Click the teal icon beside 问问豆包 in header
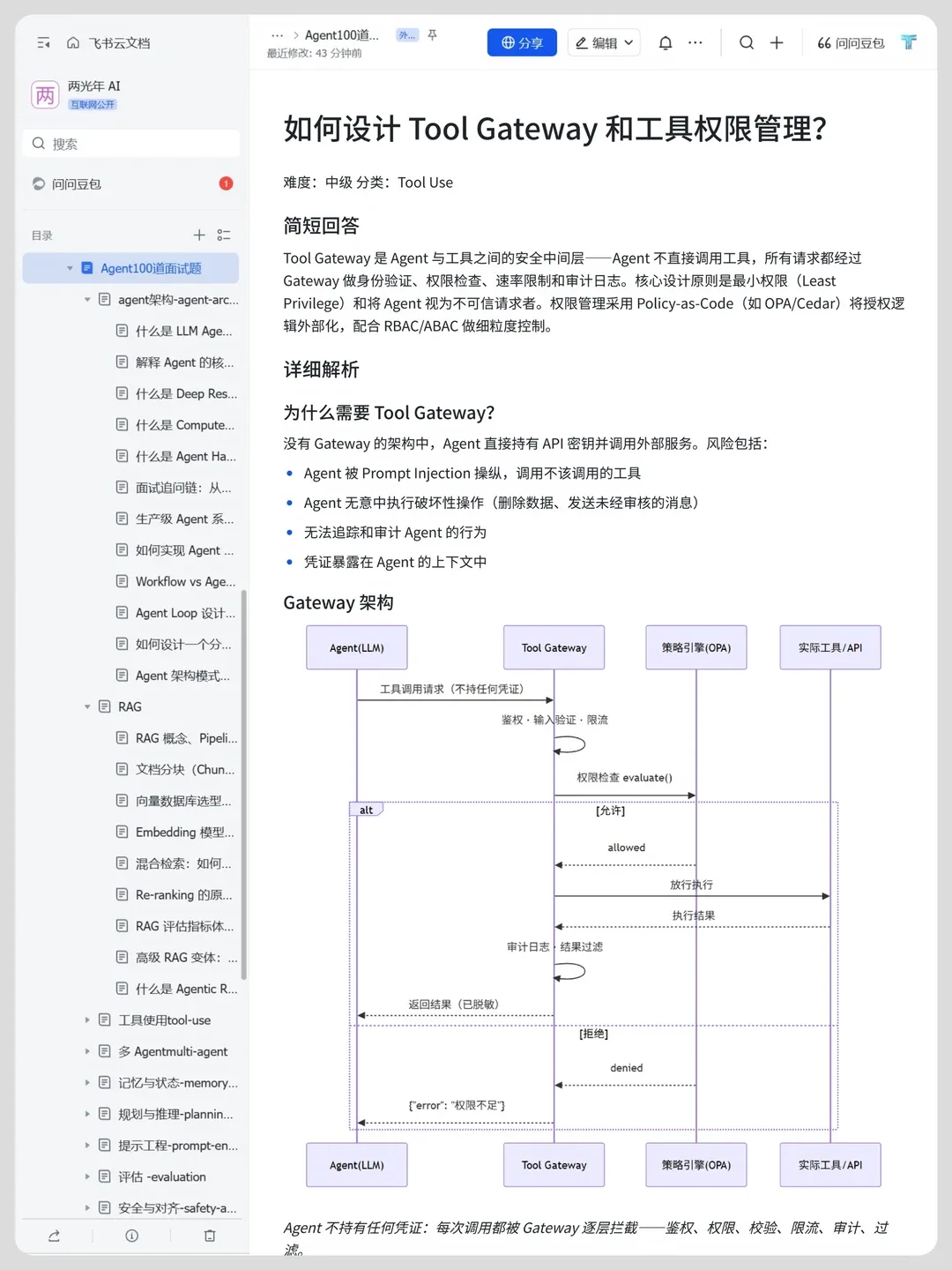The image size is (952, 1270). tap(909, 42)
